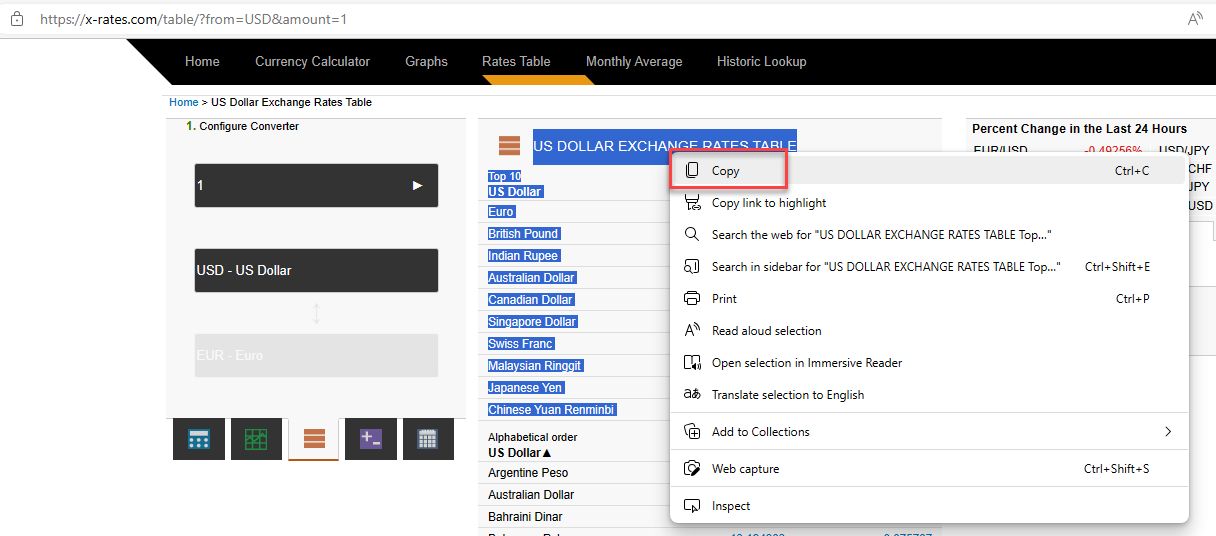Click the Swiss Franc link

pos(521,344)
